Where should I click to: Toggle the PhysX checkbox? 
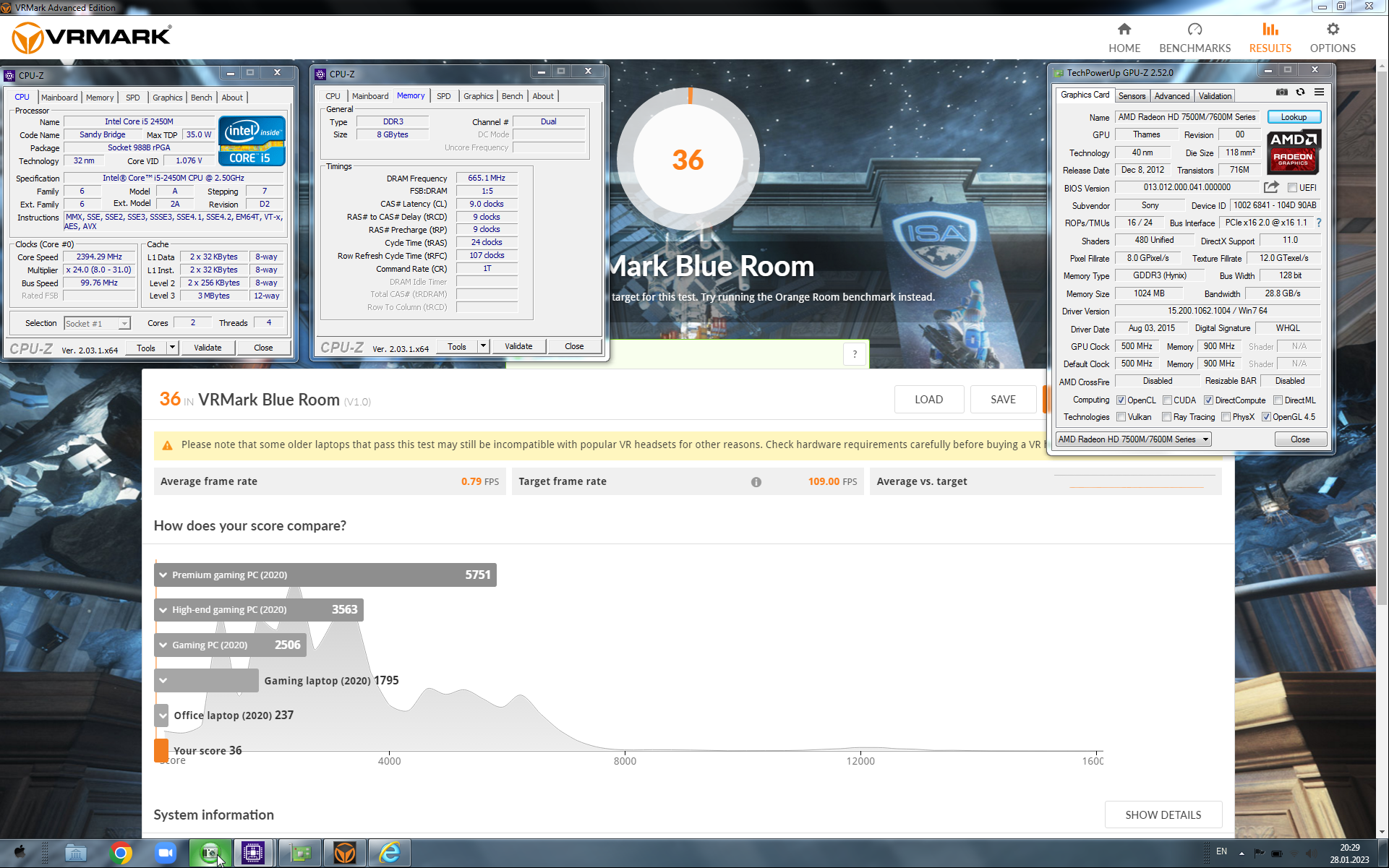coord(1226,417)
